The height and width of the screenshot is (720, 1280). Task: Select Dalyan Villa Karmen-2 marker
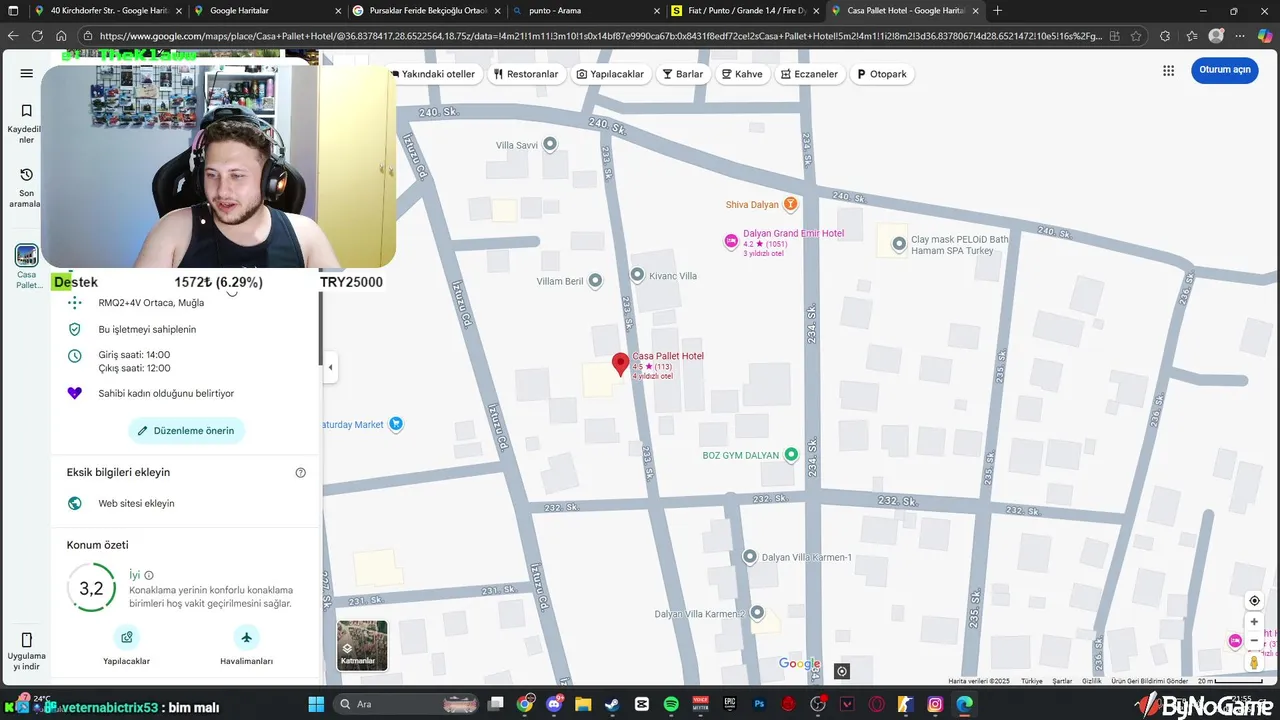coord(757,612)
